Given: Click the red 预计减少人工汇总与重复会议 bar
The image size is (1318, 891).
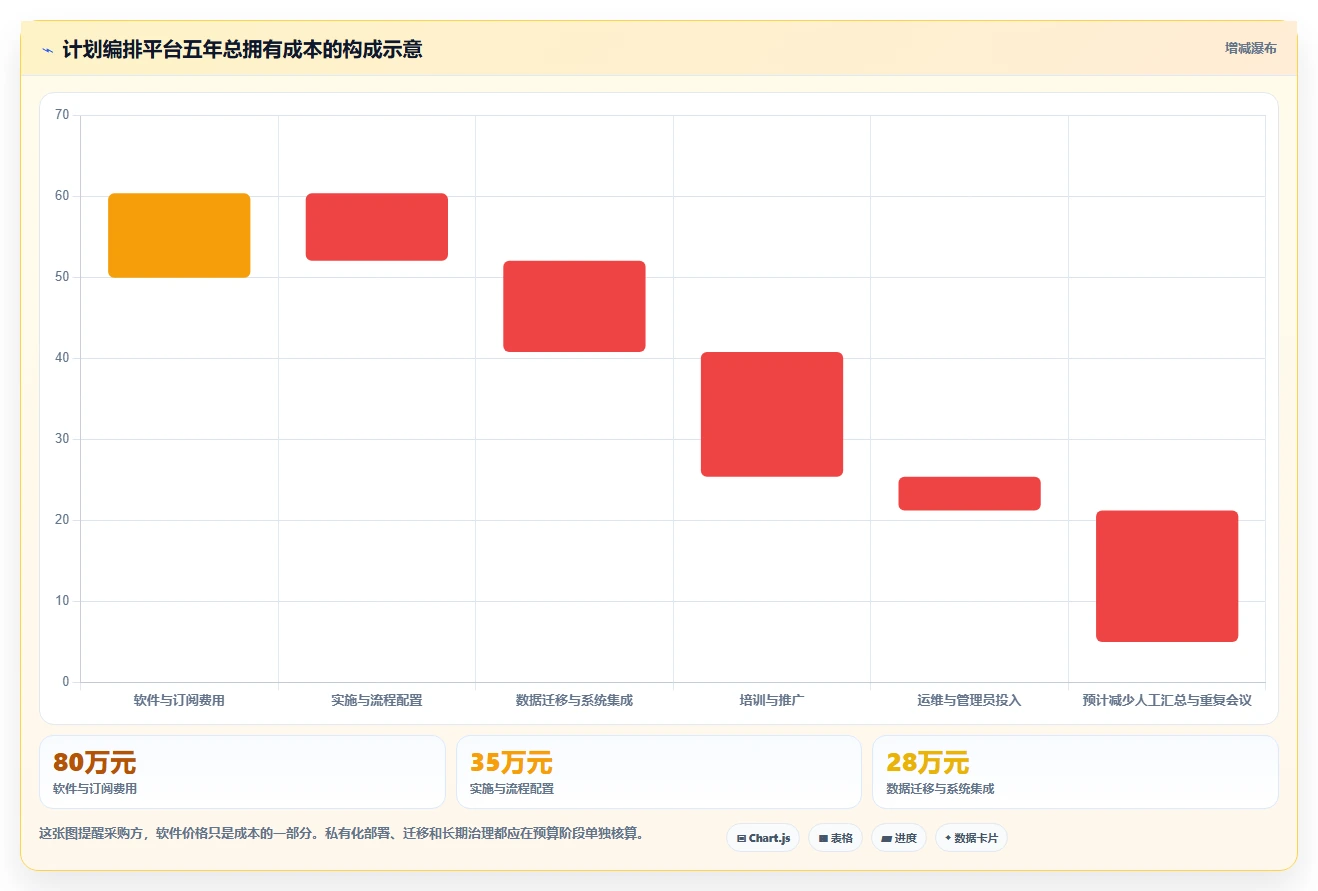Looking at the screenshot, I should coord(1167,576).
